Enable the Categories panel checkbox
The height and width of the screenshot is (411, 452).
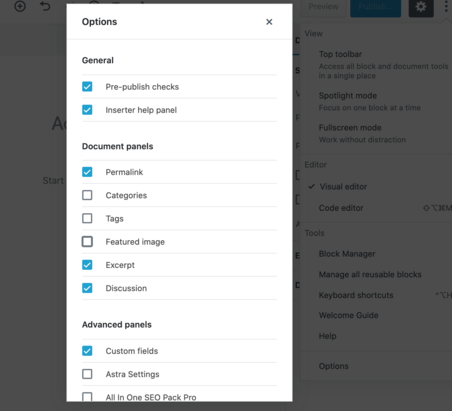(87, 195)
